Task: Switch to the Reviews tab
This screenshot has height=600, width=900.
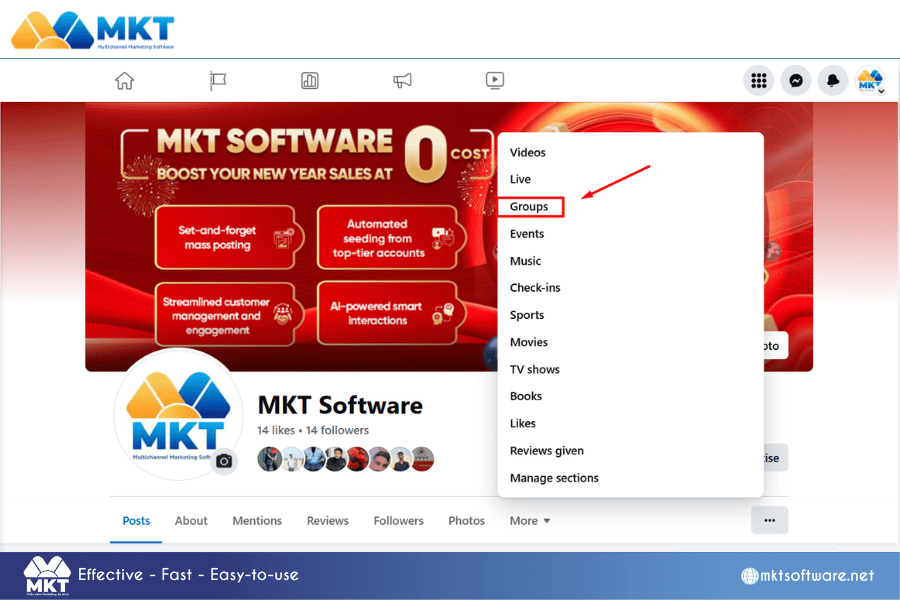Action: [328, 521]
